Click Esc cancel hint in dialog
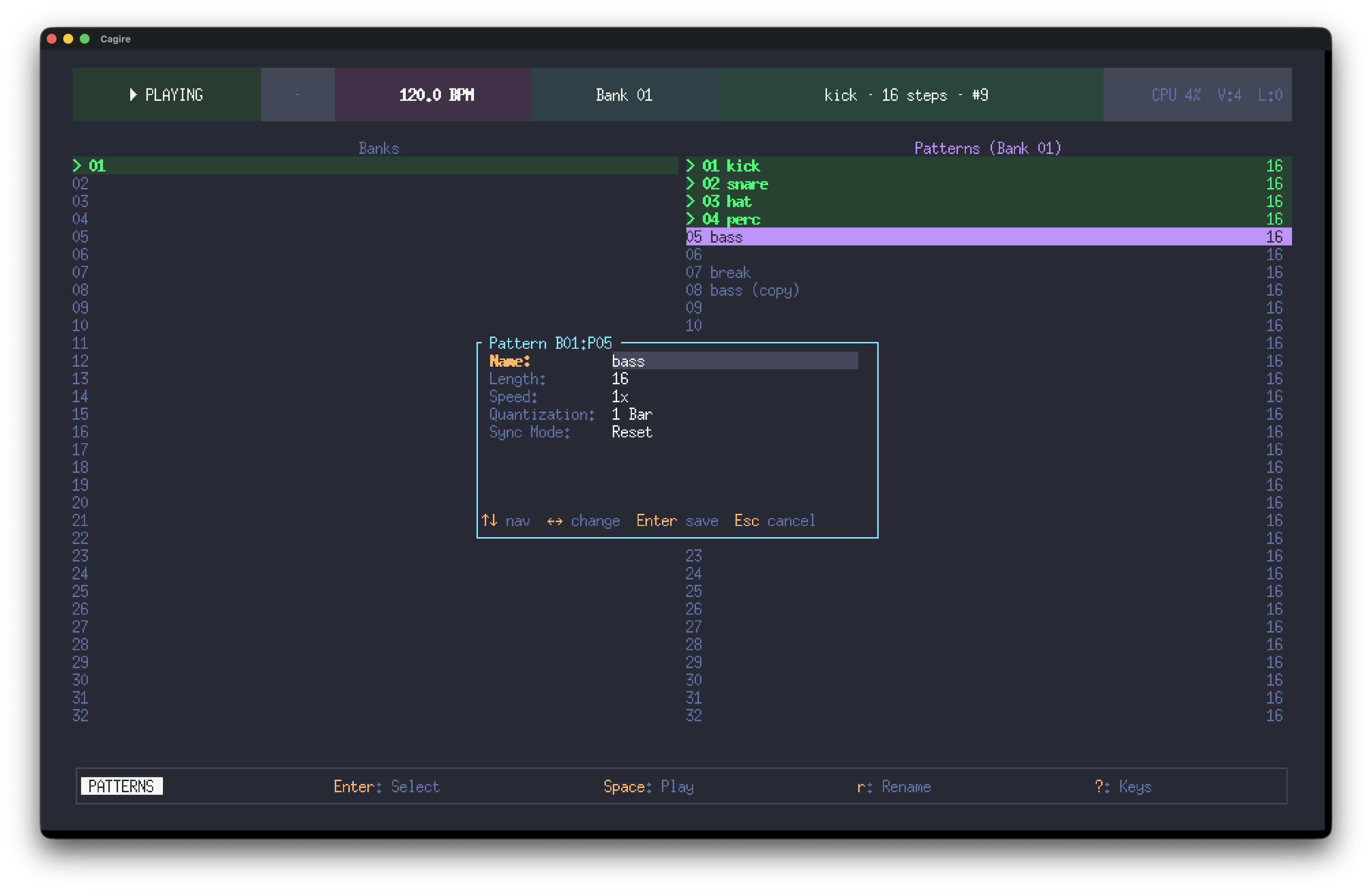The image size is (1372, 892). click(774, 521)
